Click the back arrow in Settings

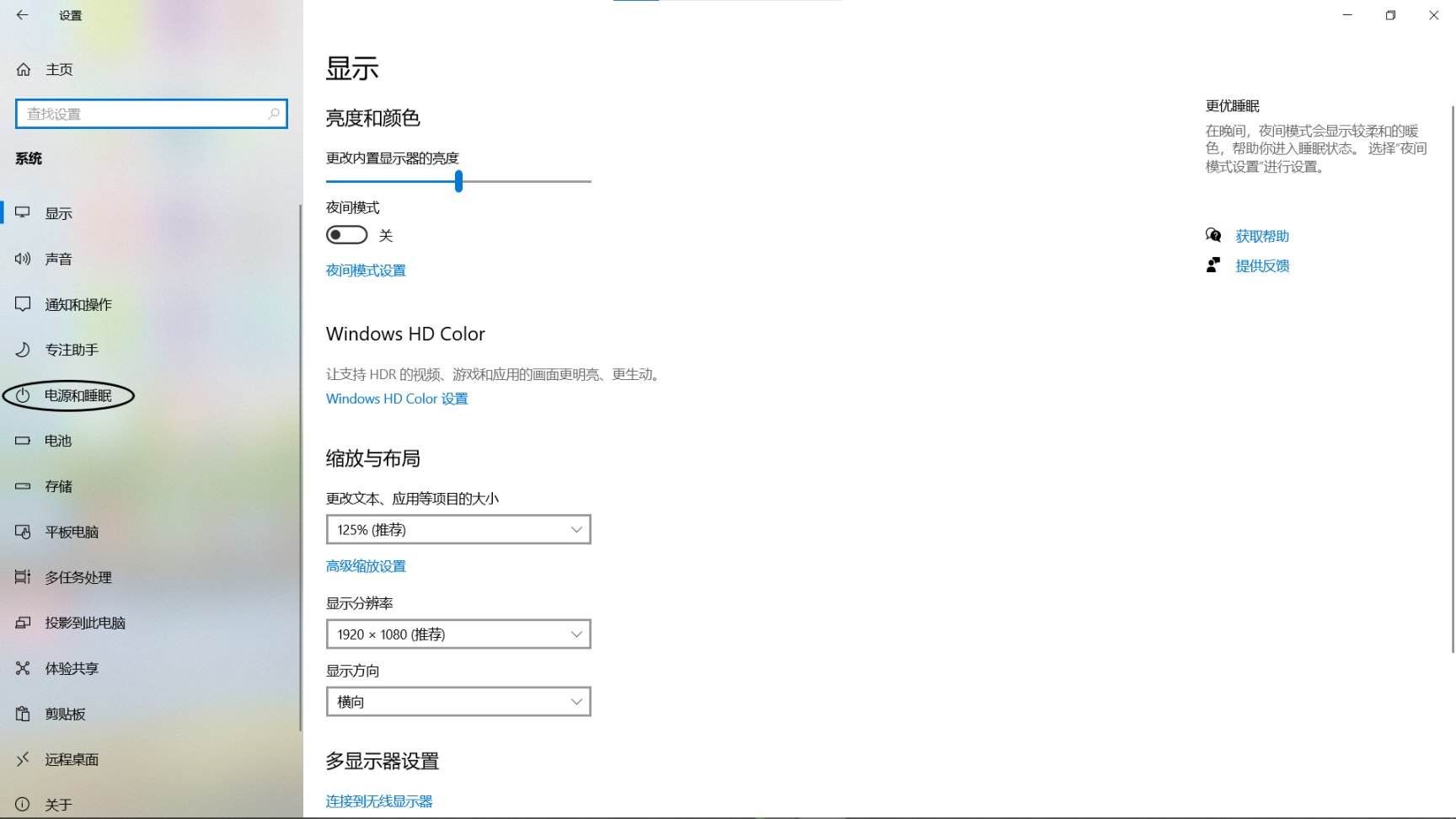pyautogui.click(x=22, y=15)
